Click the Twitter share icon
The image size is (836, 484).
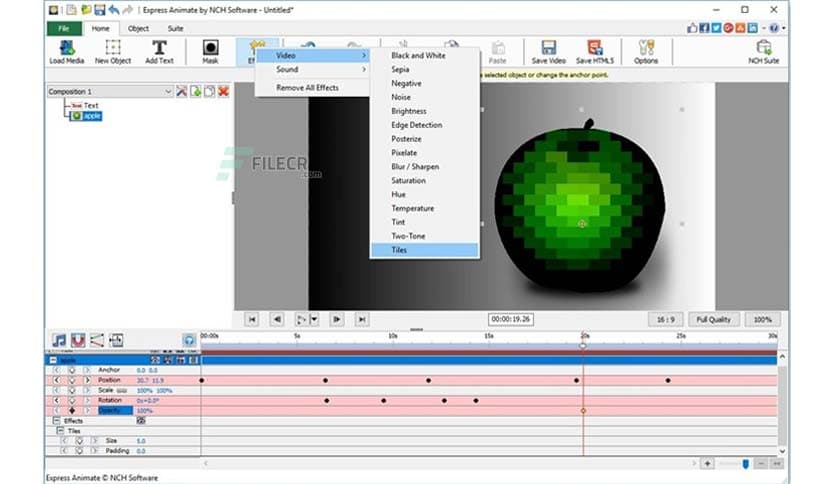point(716,28)
